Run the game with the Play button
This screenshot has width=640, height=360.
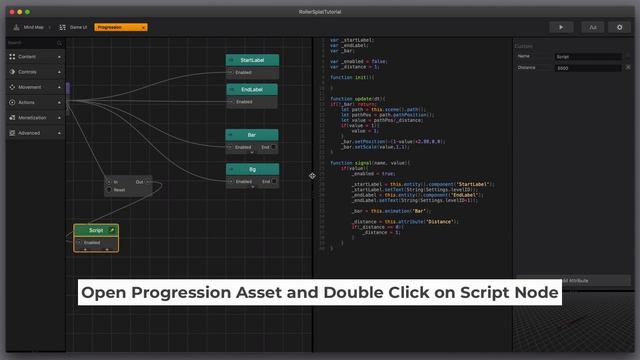pyautogui.click(x=561, y=27)
